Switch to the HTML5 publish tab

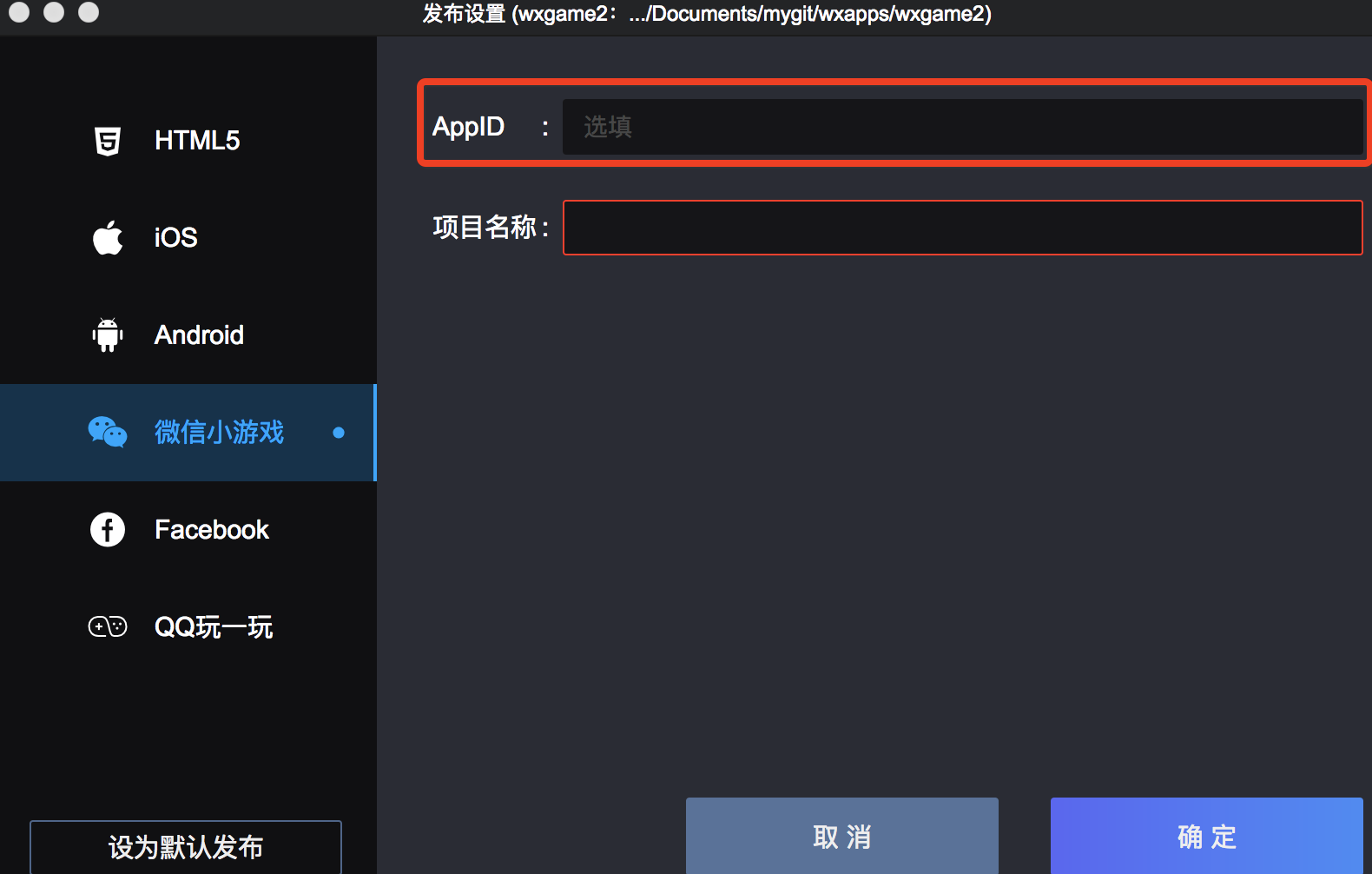[x=197, y=141]
